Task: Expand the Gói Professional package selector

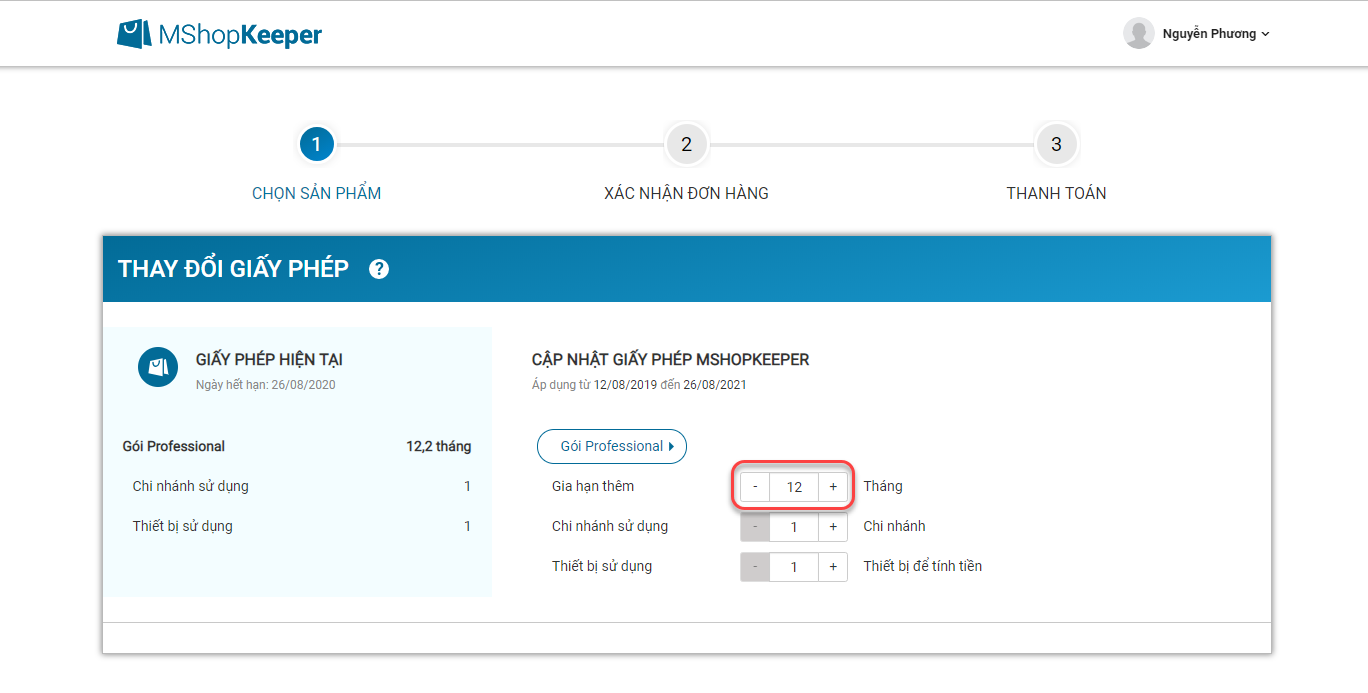Action: pyautogui.click(x=612, y=446)
